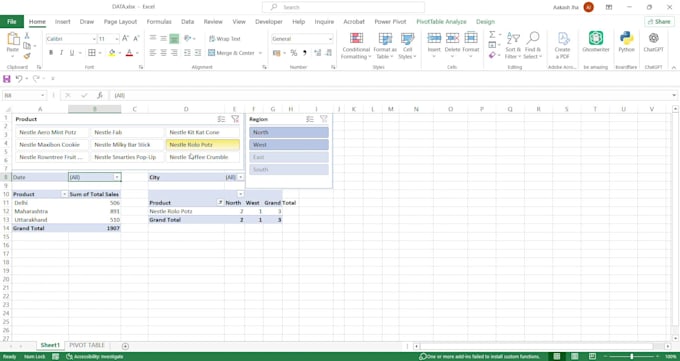Clear the filter on the Product slicer
The height and width of the screenshot is (361, 680).
tap(235, 119)
